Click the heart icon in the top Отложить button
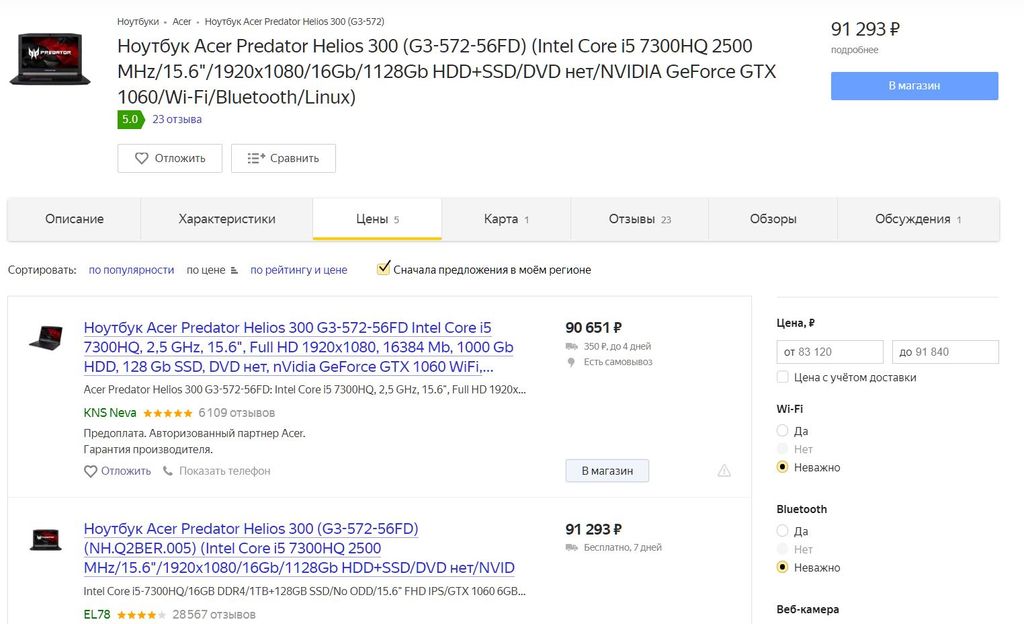 (x=141, y=158)
